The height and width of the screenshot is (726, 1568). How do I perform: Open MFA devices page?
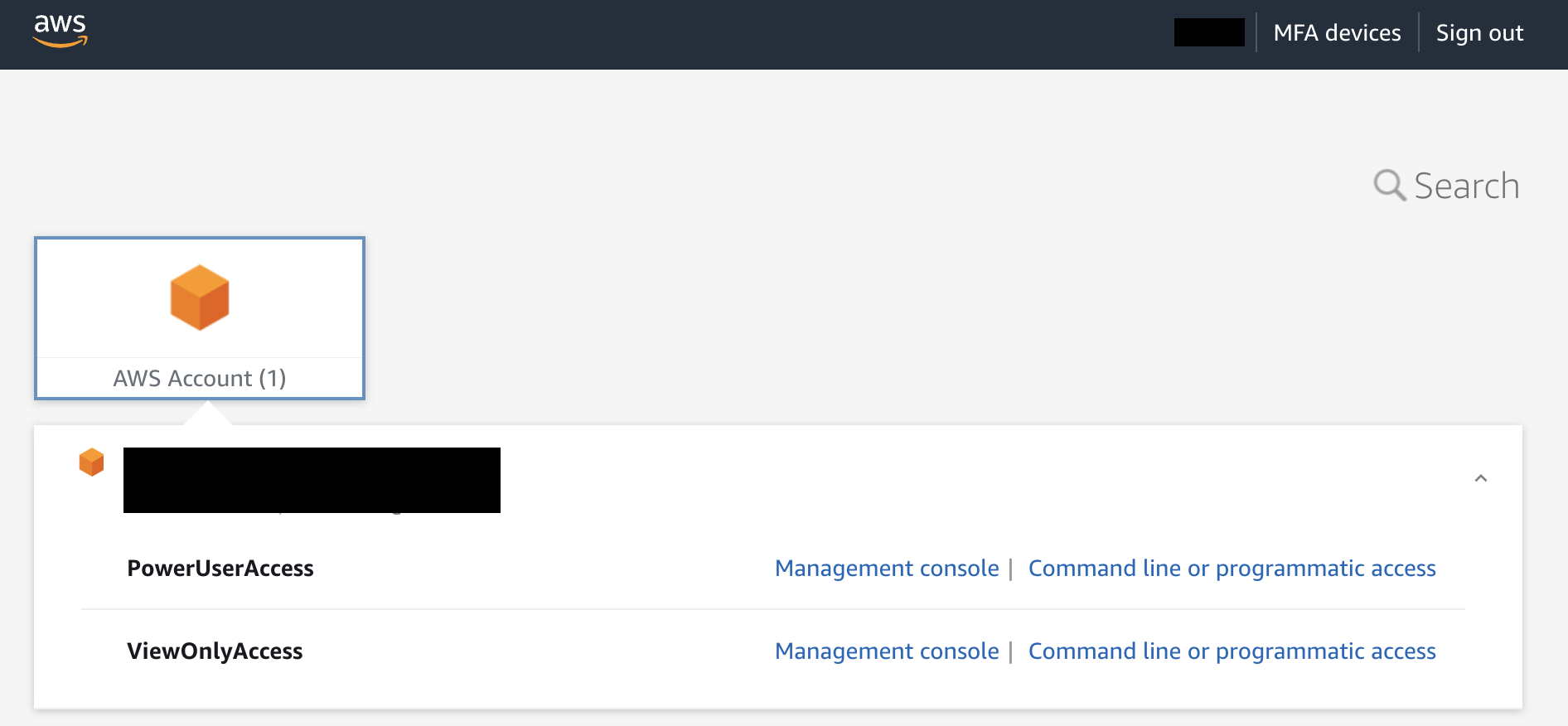tap(1337, 33)
